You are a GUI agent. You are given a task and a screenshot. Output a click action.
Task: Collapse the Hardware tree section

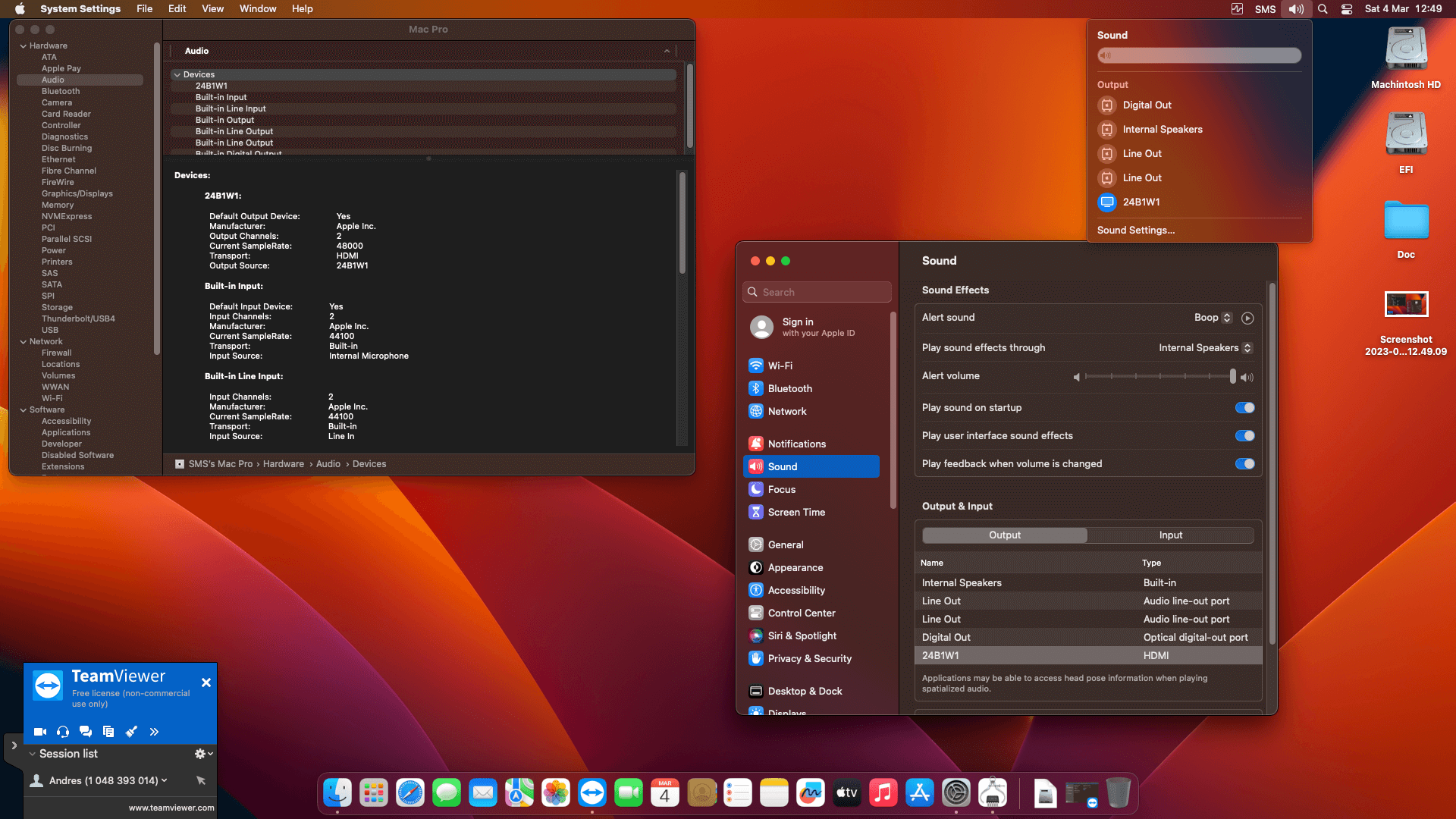coord(24,46)
